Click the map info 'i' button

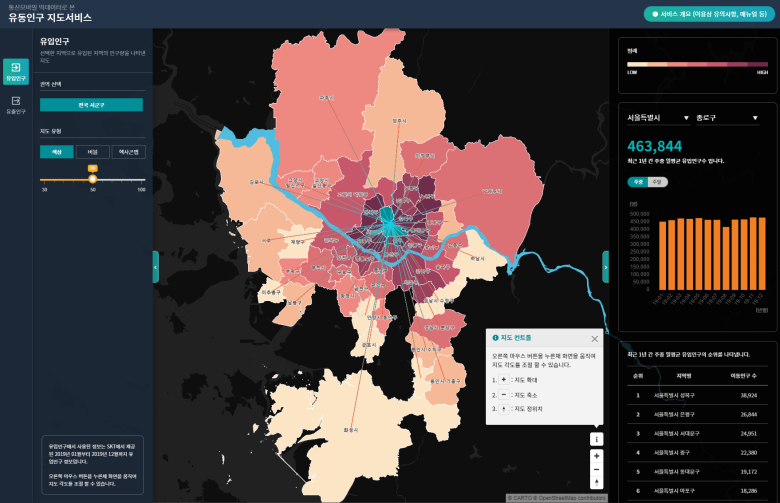[x=597, y=438]
